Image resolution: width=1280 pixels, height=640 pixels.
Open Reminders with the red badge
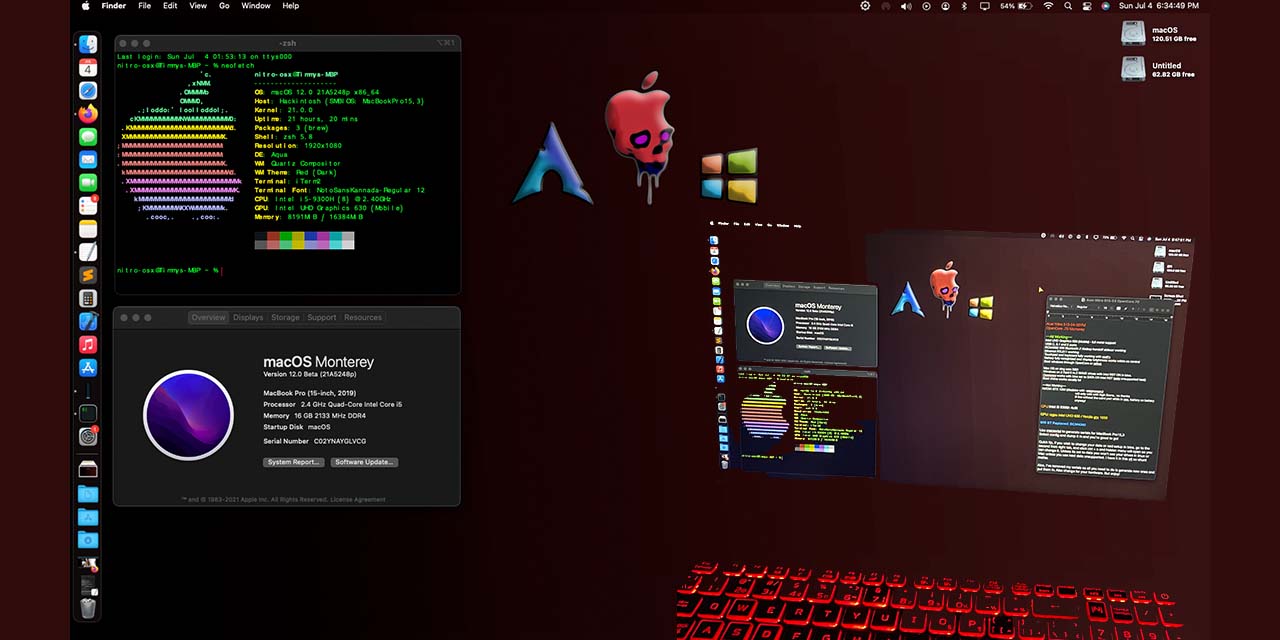click(88, 206)
